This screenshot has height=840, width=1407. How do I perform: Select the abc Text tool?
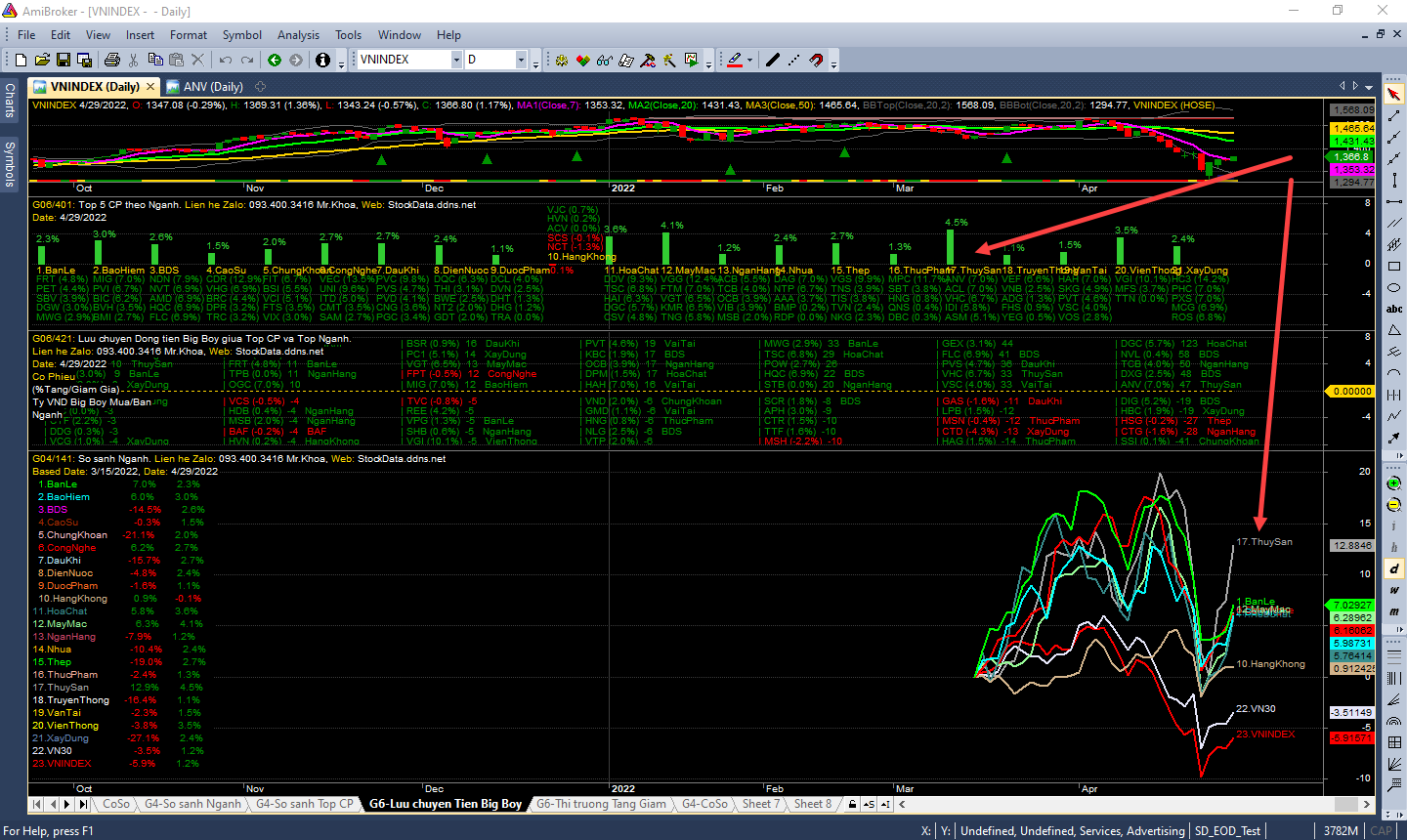[1394, 309]
